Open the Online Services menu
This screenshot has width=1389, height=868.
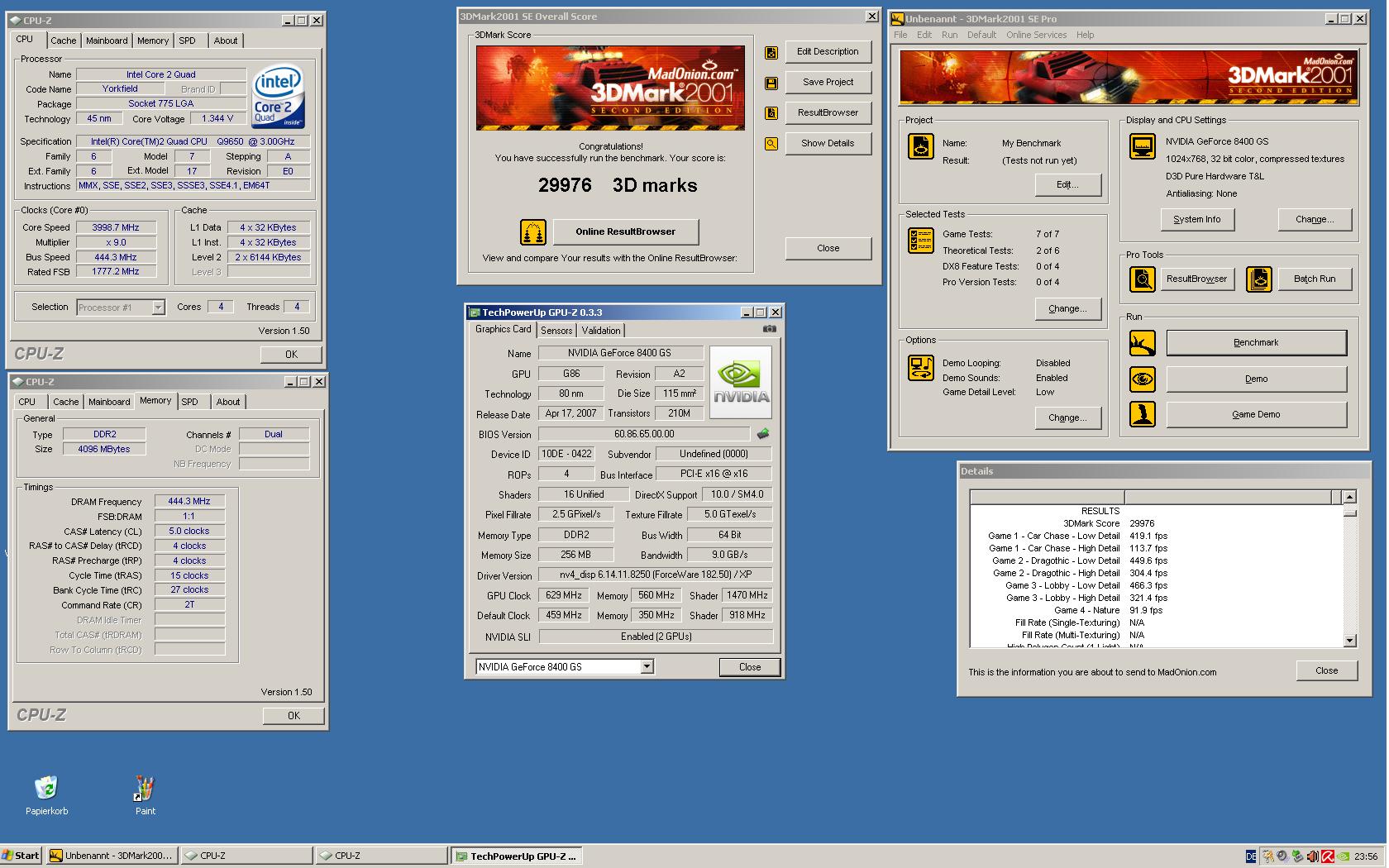(1036, 35)
